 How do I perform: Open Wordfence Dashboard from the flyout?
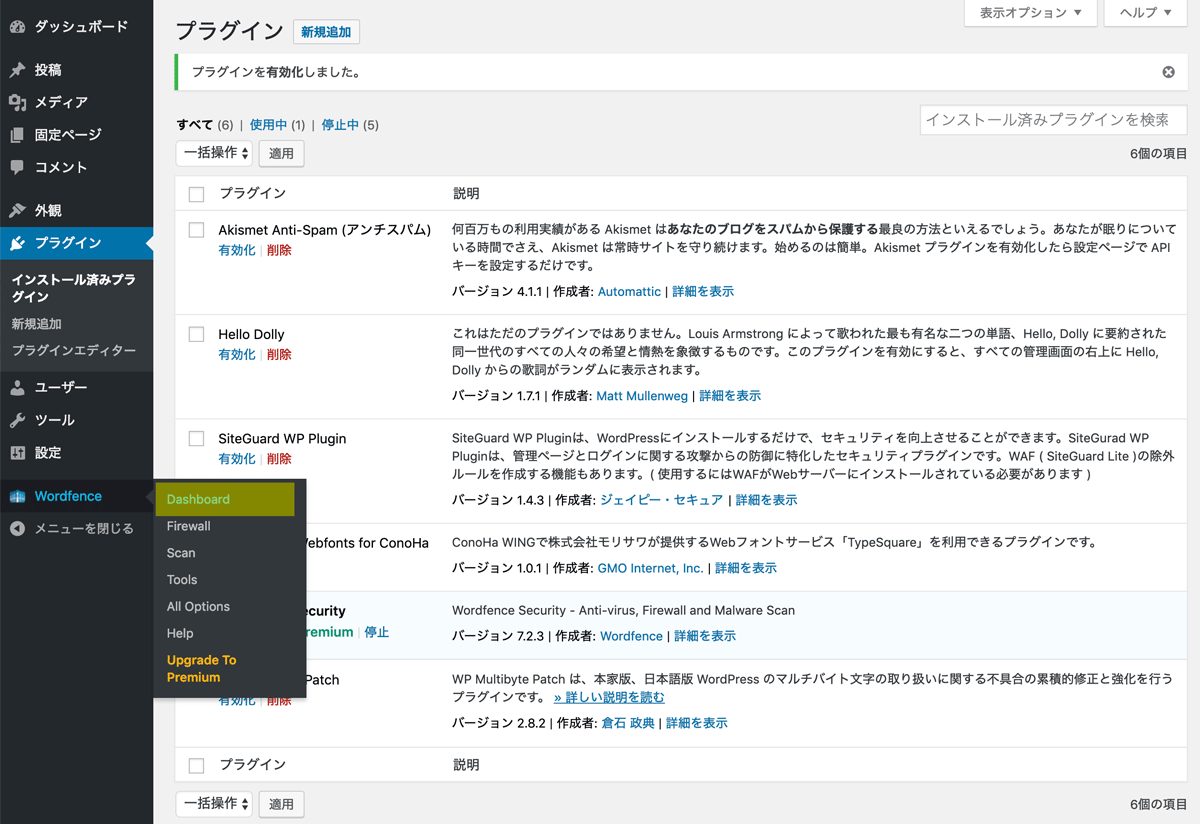click(225, 499)
